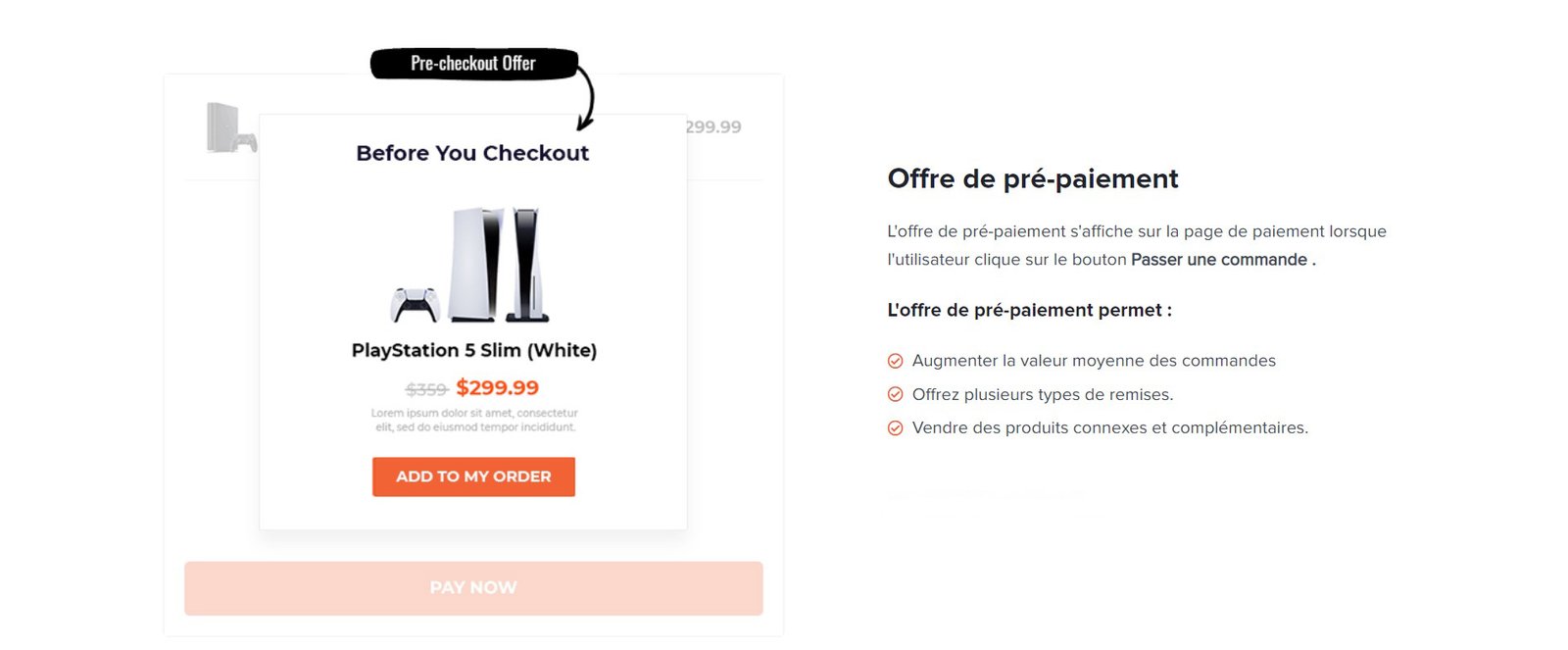
Task: Click the black "Pre-checkout Offer" brush label
Action: tap(472, 64)
